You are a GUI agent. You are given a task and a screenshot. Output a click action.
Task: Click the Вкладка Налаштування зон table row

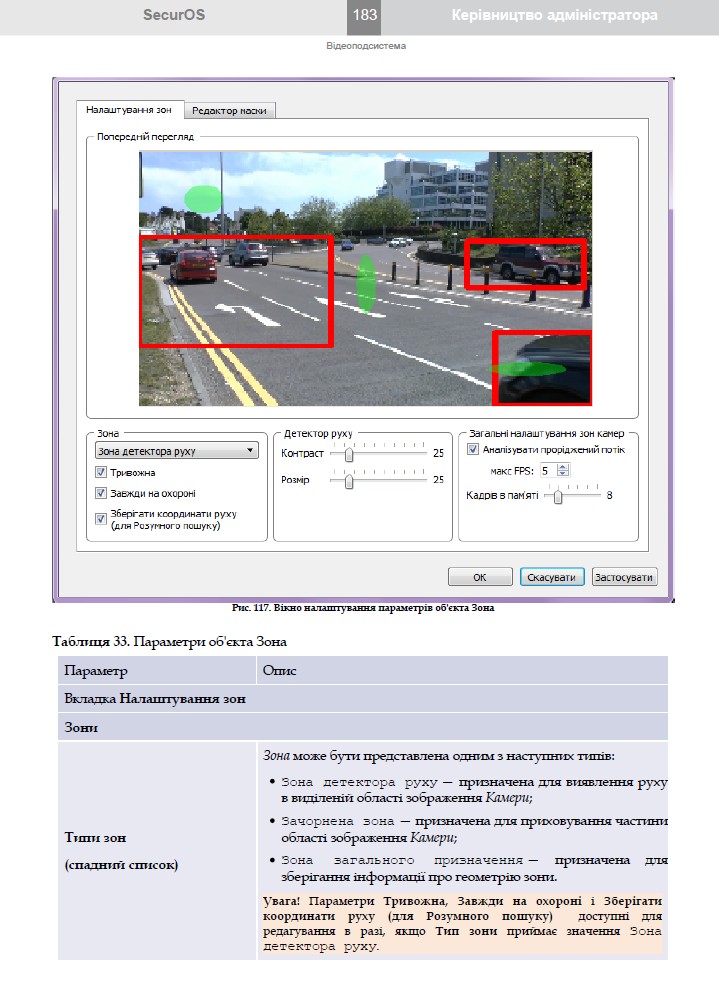pos(363,699)
